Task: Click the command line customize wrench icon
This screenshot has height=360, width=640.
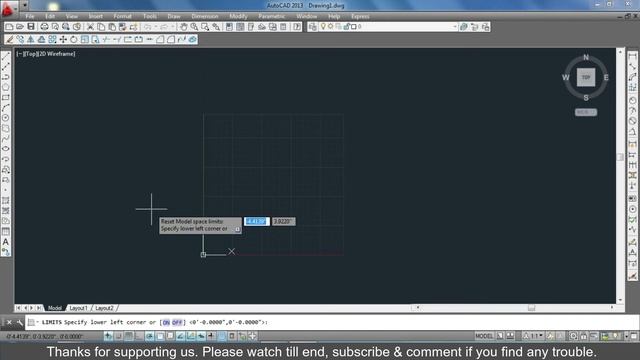Action: point(20,322)
